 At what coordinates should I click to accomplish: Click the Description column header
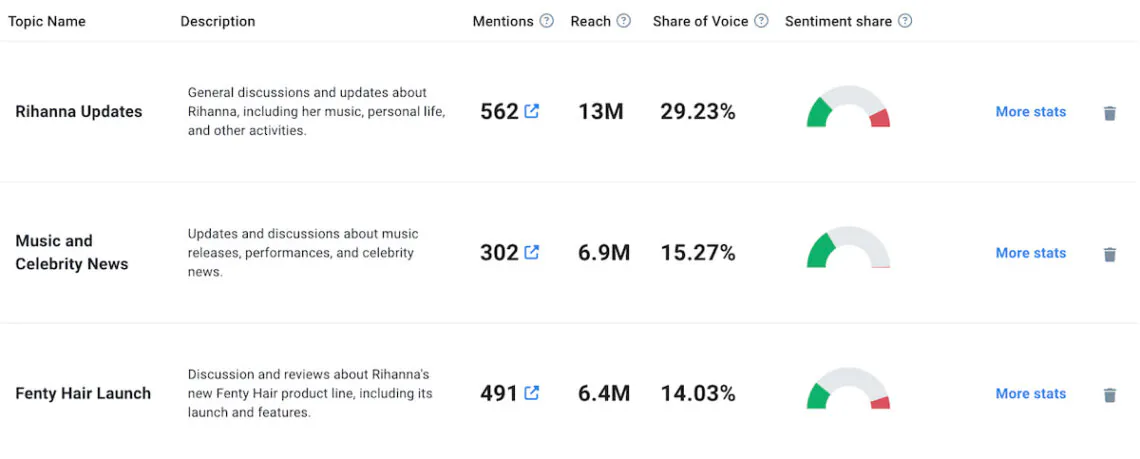click(217, 21)
